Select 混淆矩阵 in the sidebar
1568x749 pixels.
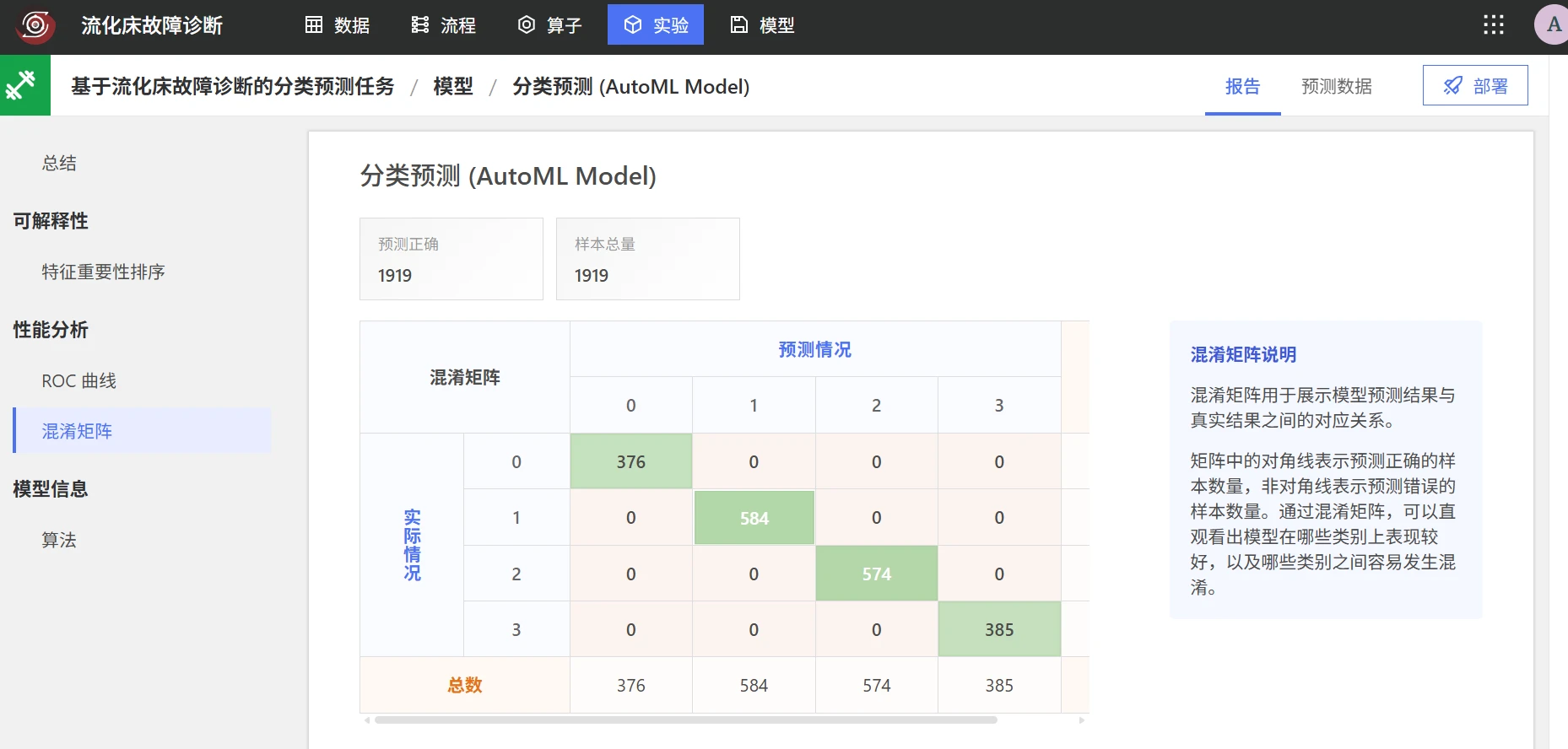point(142,431)
